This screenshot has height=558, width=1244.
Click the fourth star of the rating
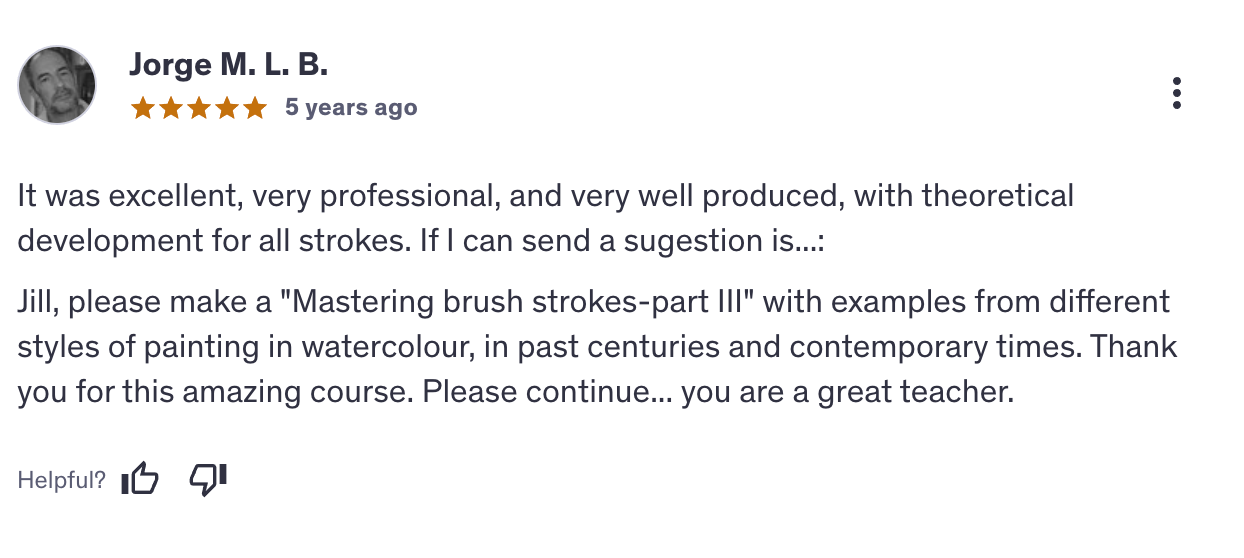227,107
